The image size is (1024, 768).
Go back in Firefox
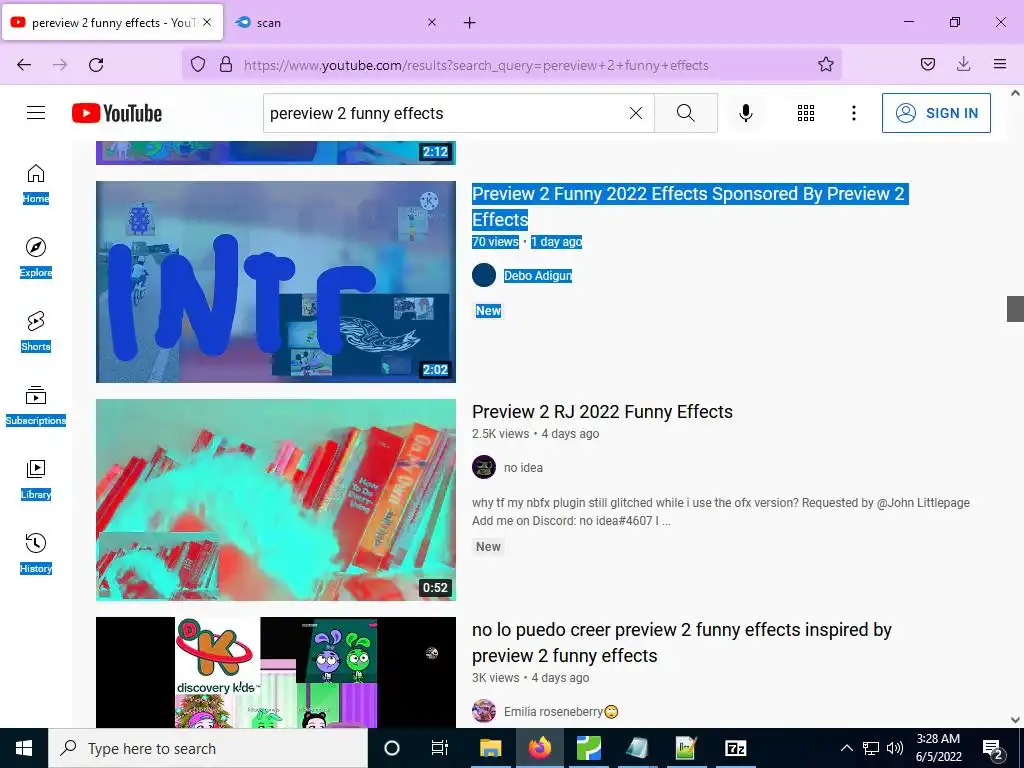(x=24, y=65)
